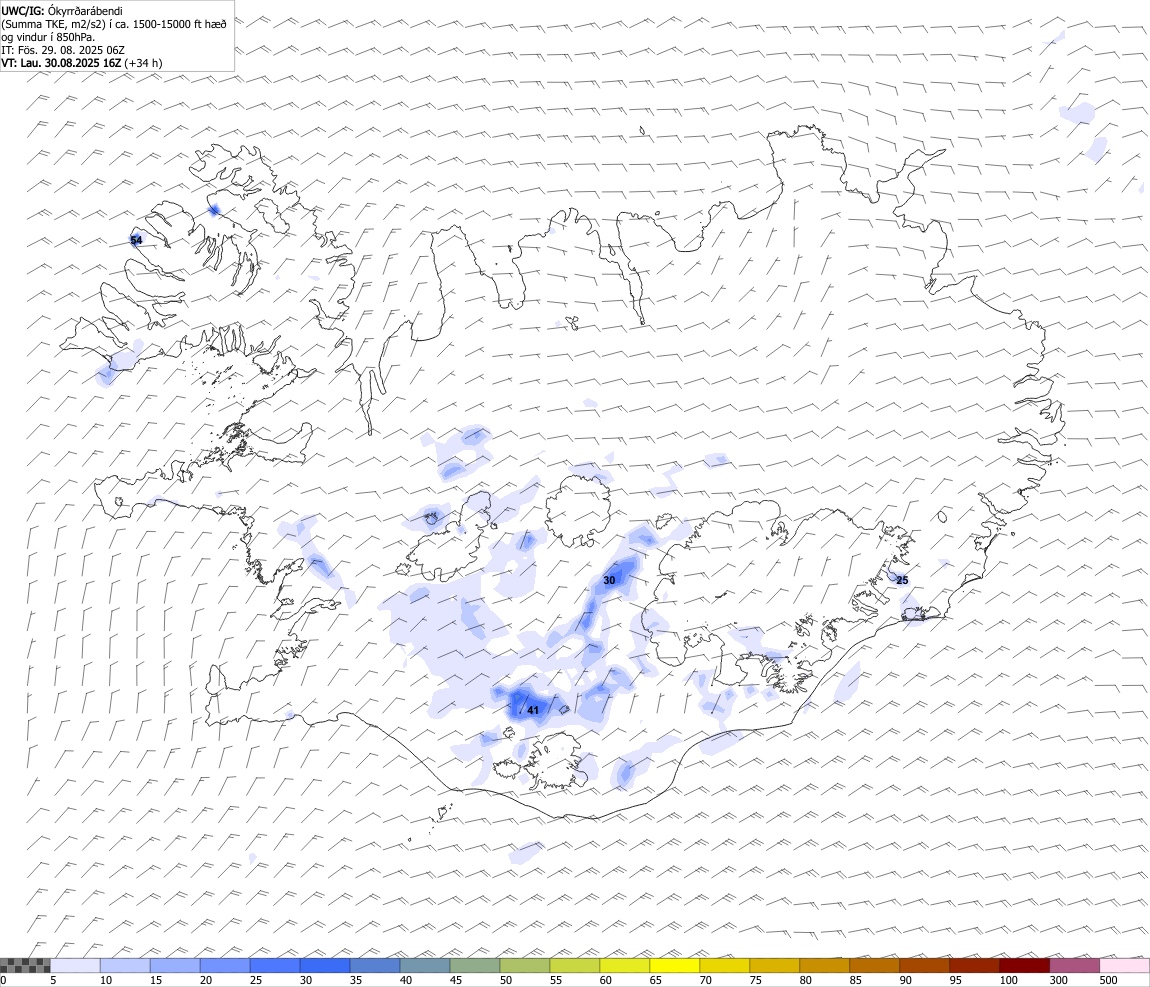Click the 15–20 legend color swatch
Screen dimensions: 1150x987
tap(175, 965)
